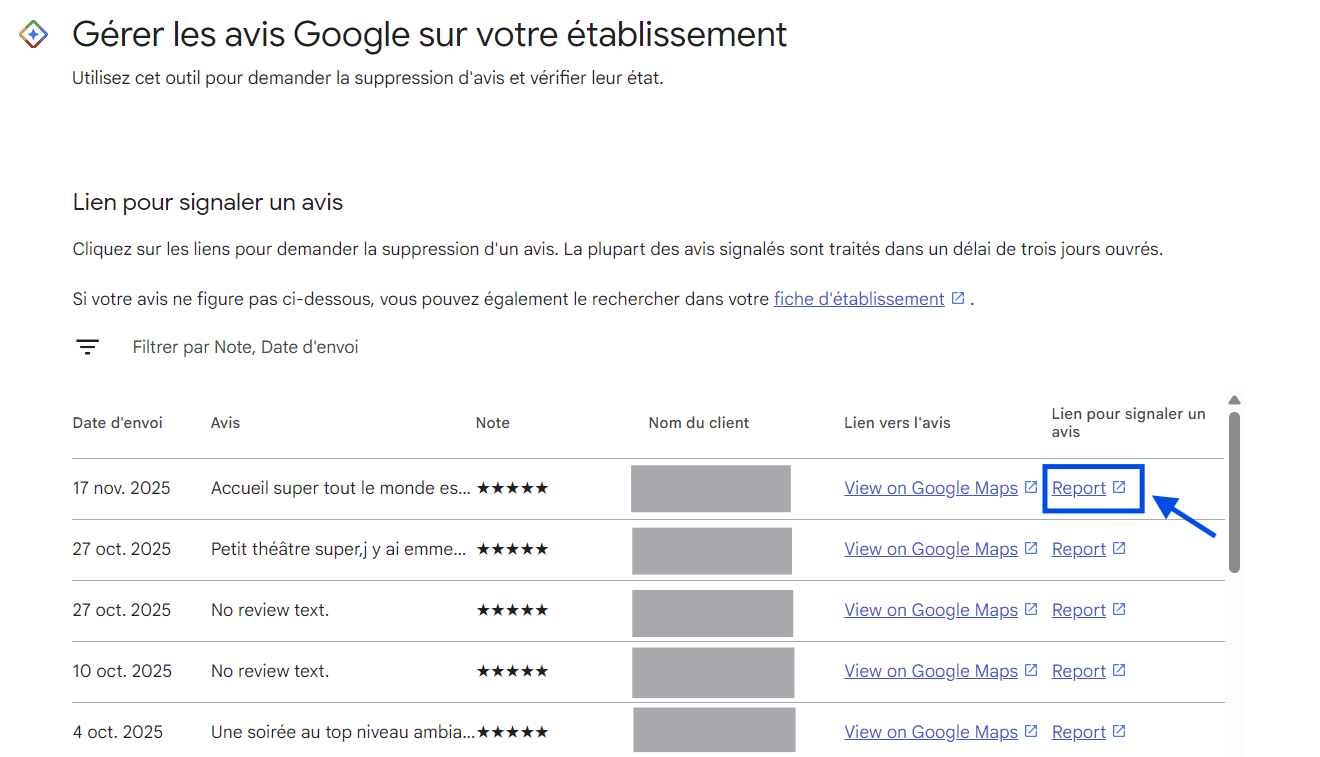1320x757 pixels.
Task: Open the Filtrer par Note, Date d'envoi control
Action: 245,346
